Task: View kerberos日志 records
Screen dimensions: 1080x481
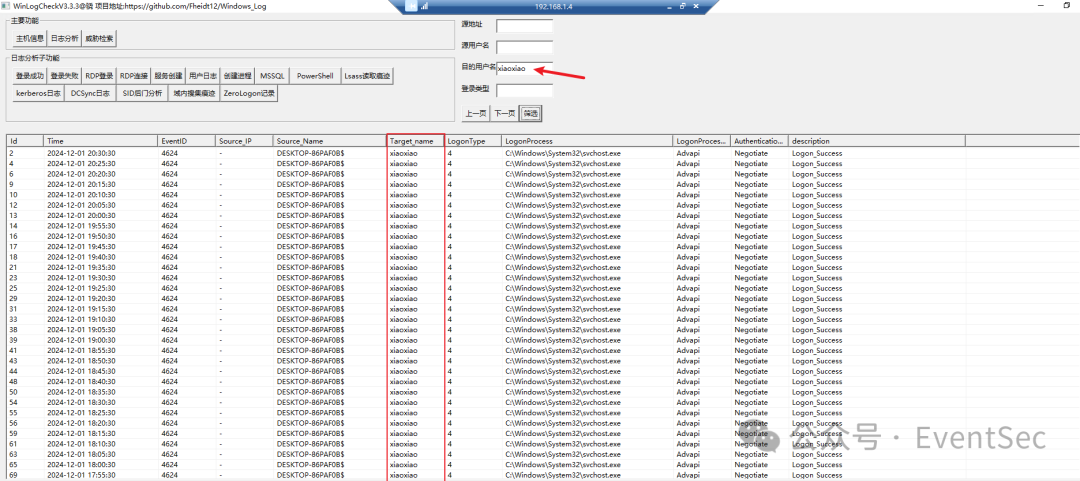Action: tap(39, 93)
